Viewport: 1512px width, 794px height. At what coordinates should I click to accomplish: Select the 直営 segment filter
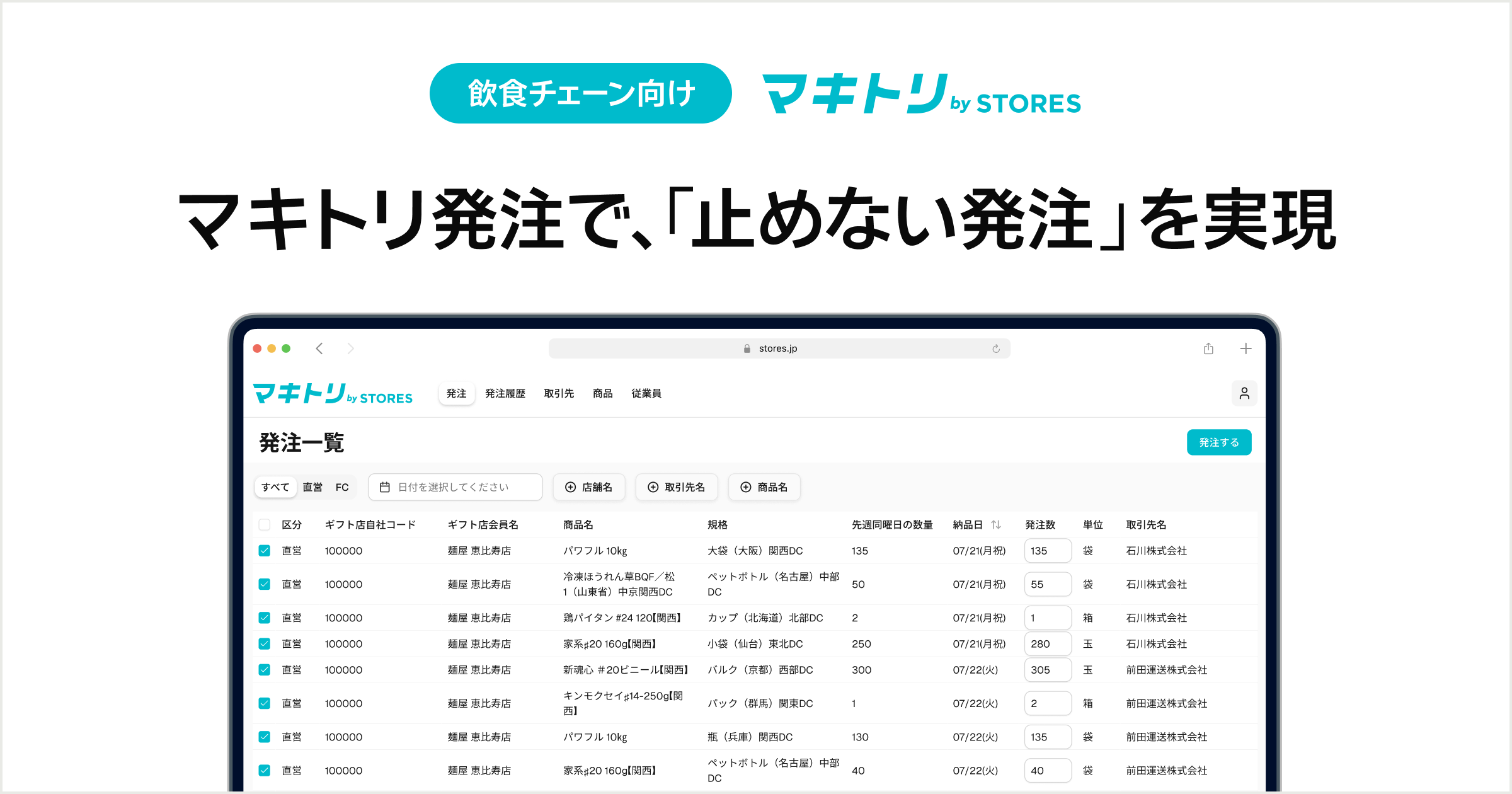(312, 487)
